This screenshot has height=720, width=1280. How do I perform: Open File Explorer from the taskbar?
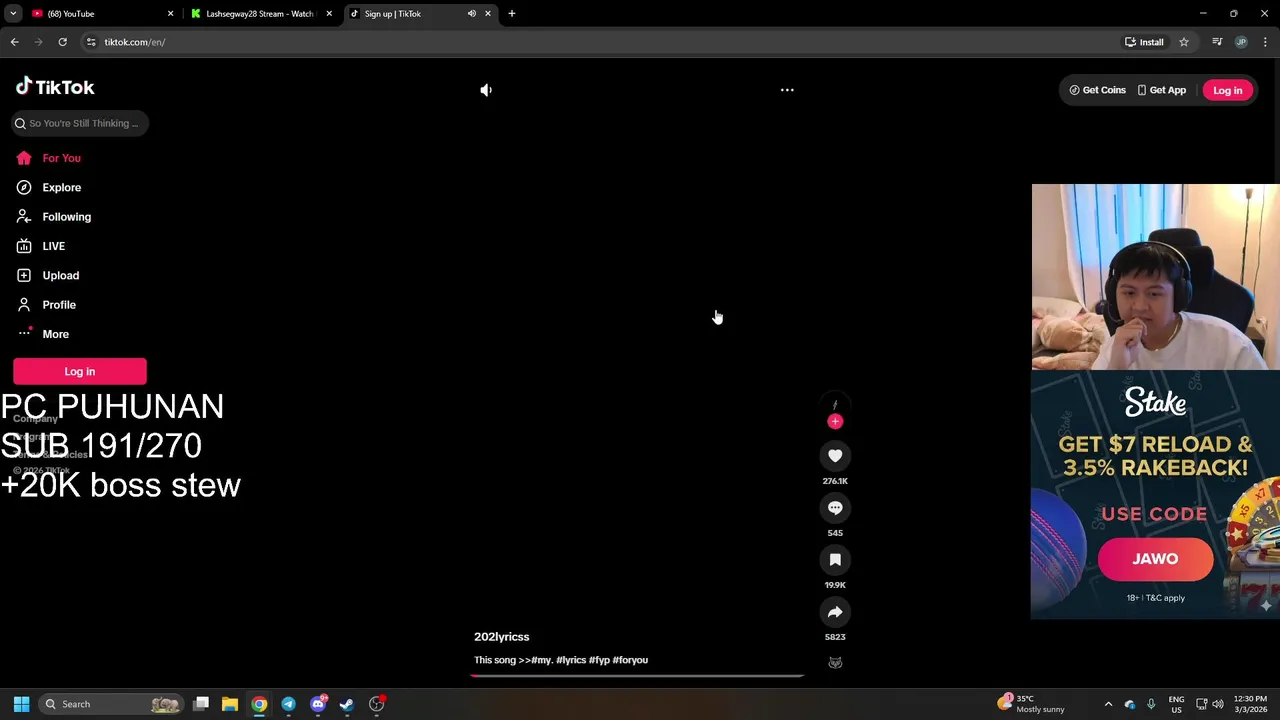pyautogui.click(x=230, y=704)
